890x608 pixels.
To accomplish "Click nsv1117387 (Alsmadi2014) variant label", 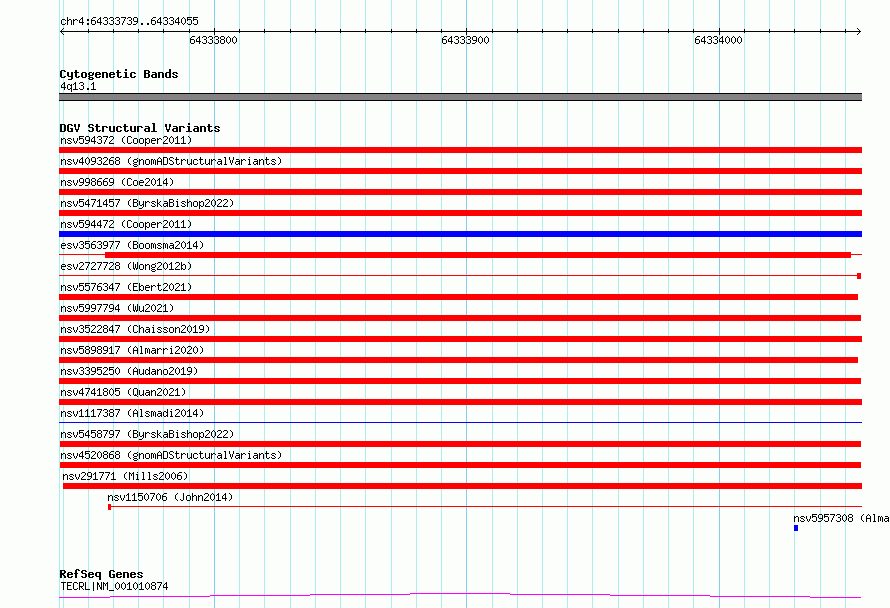I will click(x=132, y=413).
